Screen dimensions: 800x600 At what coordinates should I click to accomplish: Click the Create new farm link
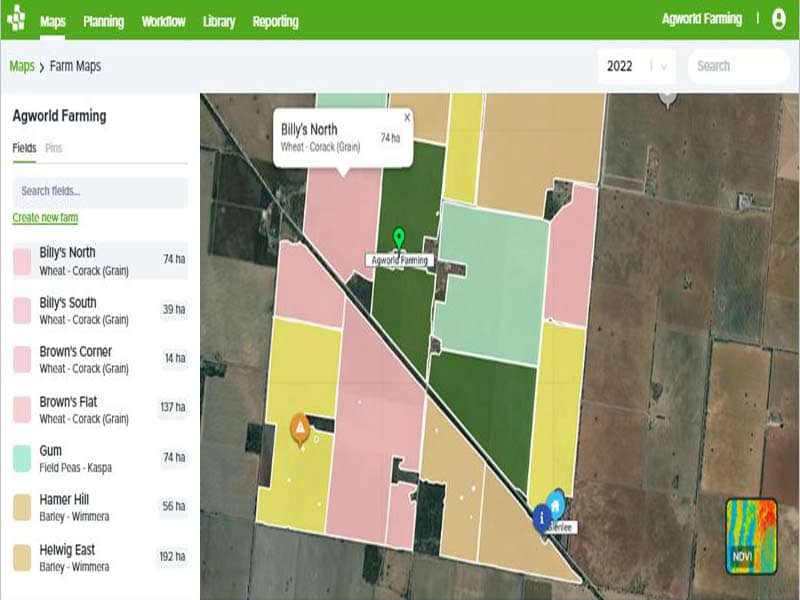pos(45,218)
